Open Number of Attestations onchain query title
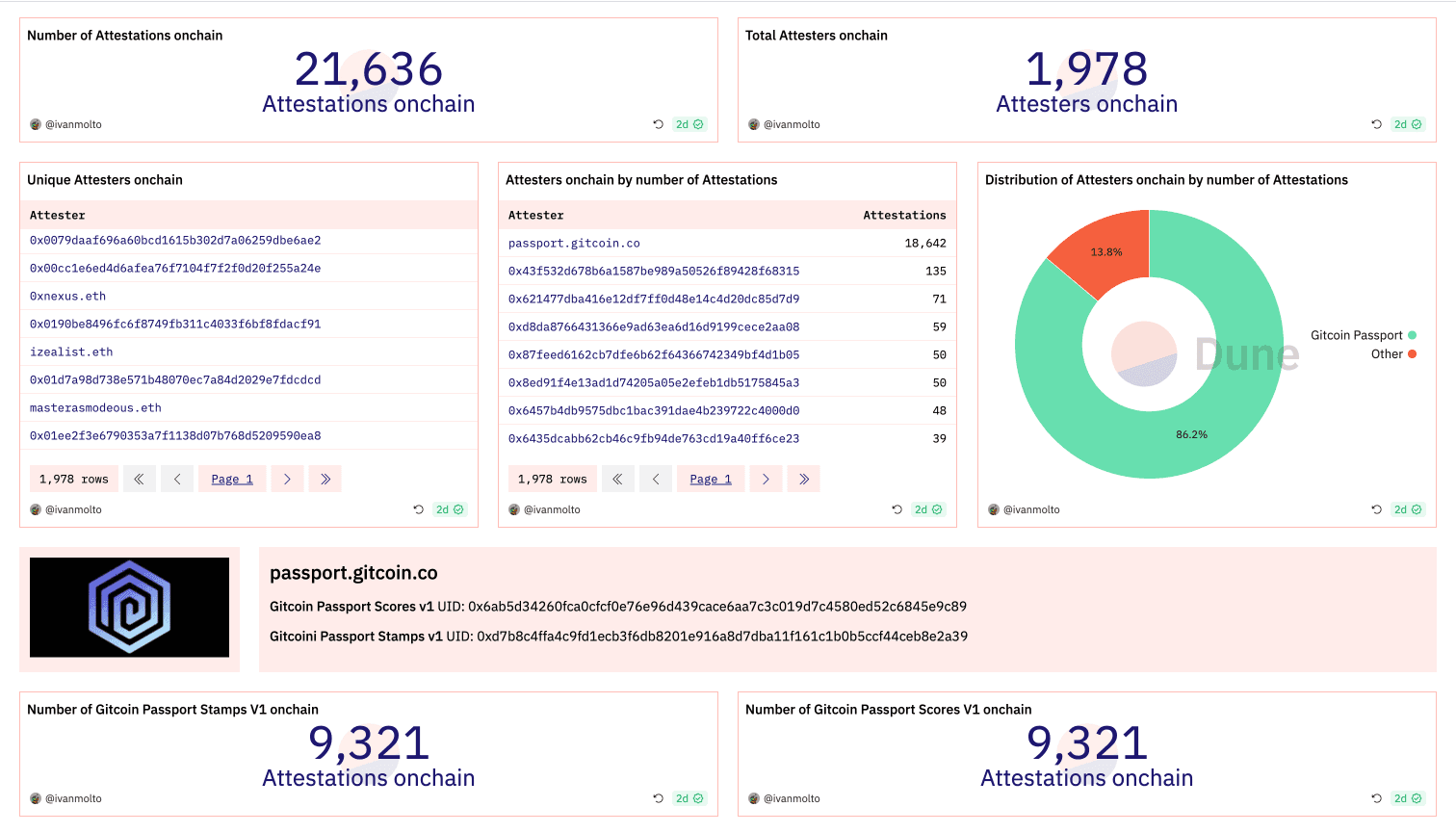The height and width of the screenshot is (833, 1456). (x=124, y=36)
